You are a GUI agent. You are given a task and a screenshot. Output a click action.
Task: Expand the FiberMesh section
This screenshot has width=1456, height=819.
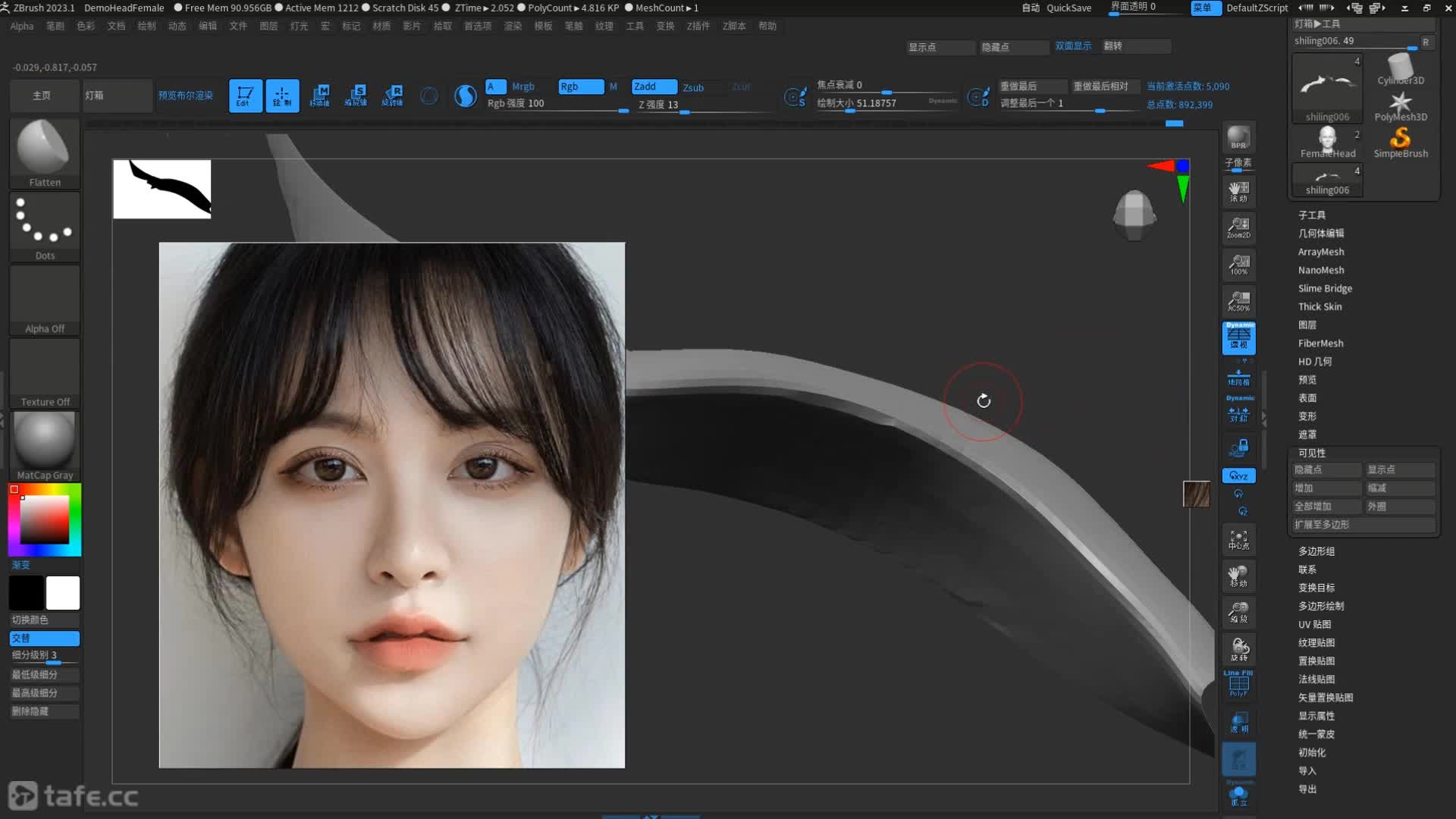[1320, 344]
